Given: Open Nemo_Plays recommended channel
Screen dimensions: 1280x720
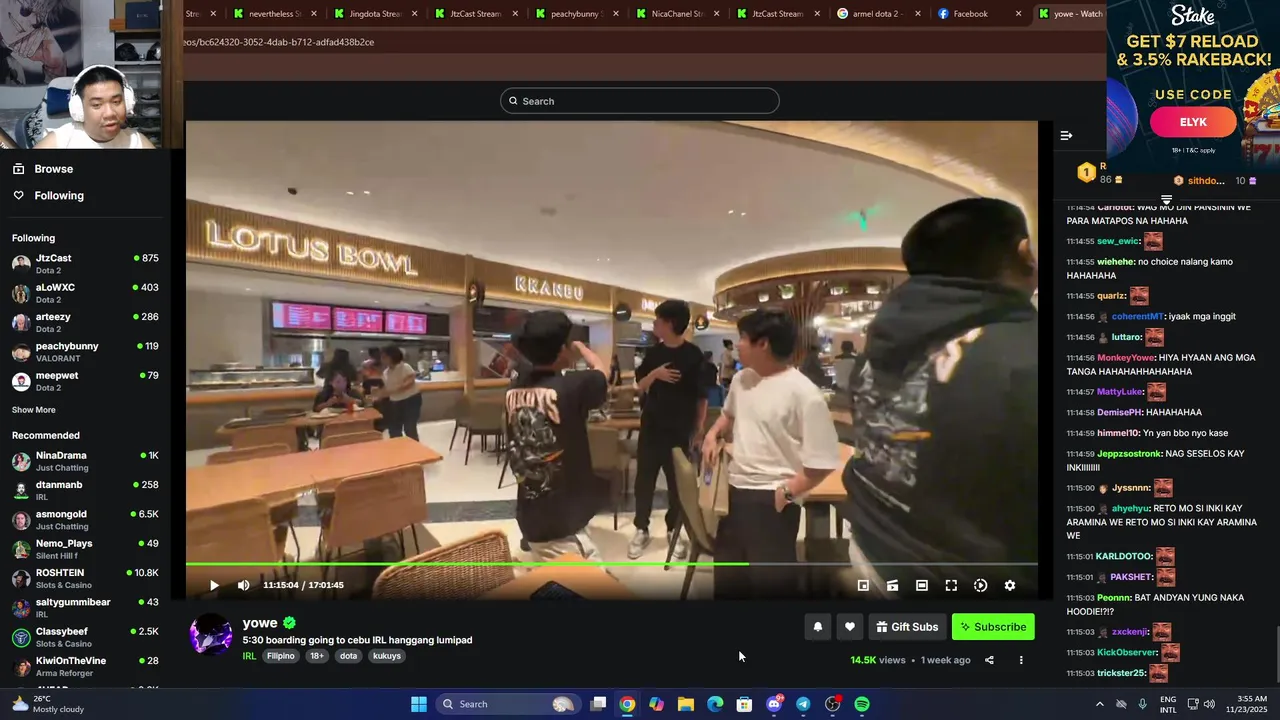Looking at the screenshot, I should coord(85,549).
